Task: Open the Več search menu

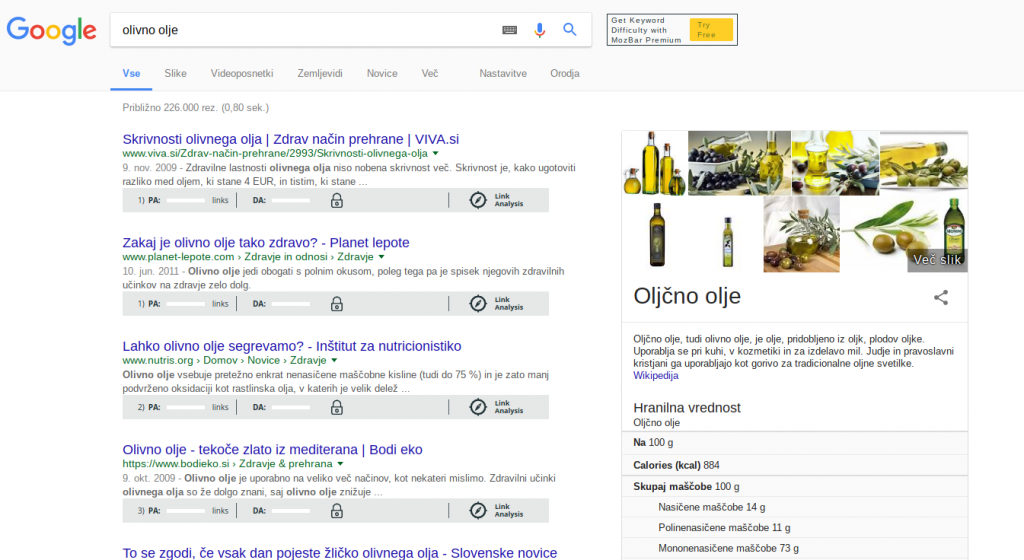Action: [430, 73]
